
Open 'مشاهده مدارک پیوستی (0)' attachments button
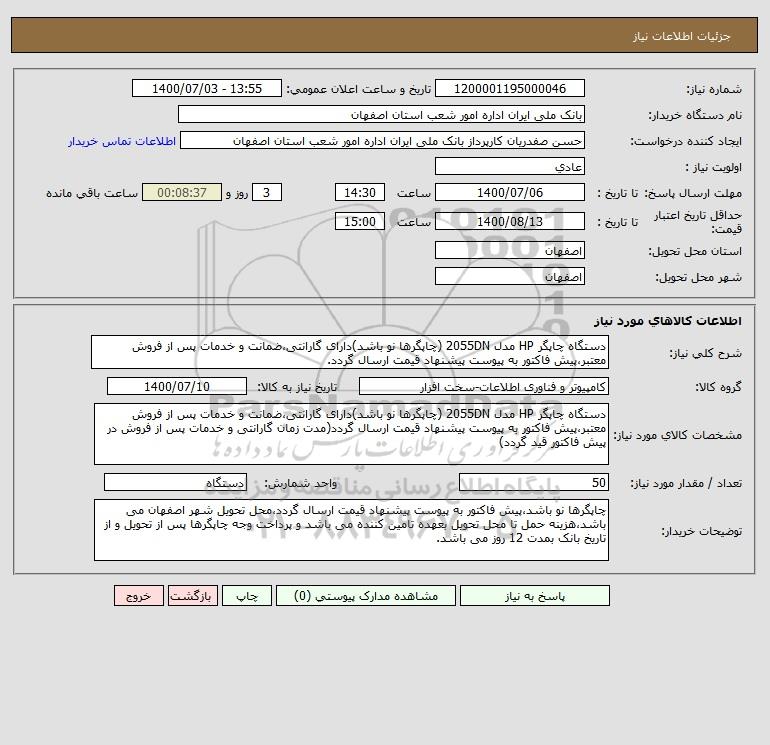(x=366, y=596)
